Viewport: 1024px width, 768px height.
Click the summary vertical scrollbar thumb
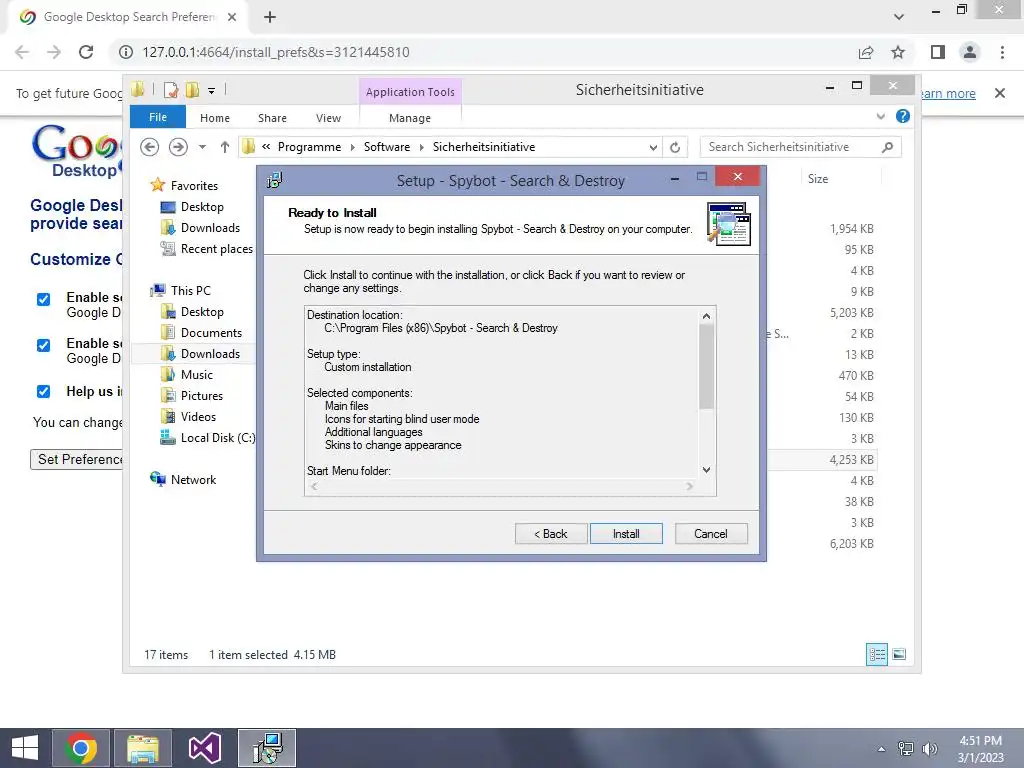[706, 366]
